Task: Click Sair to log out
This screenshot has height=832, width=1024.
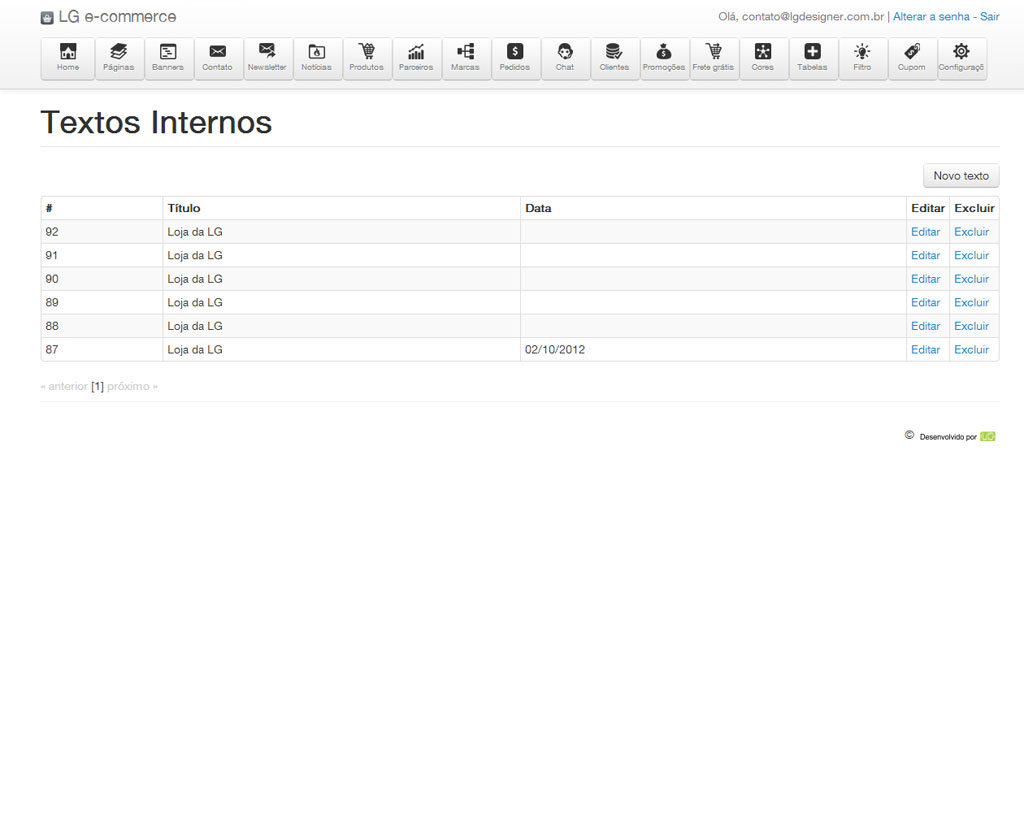Action: click(989, 17)
